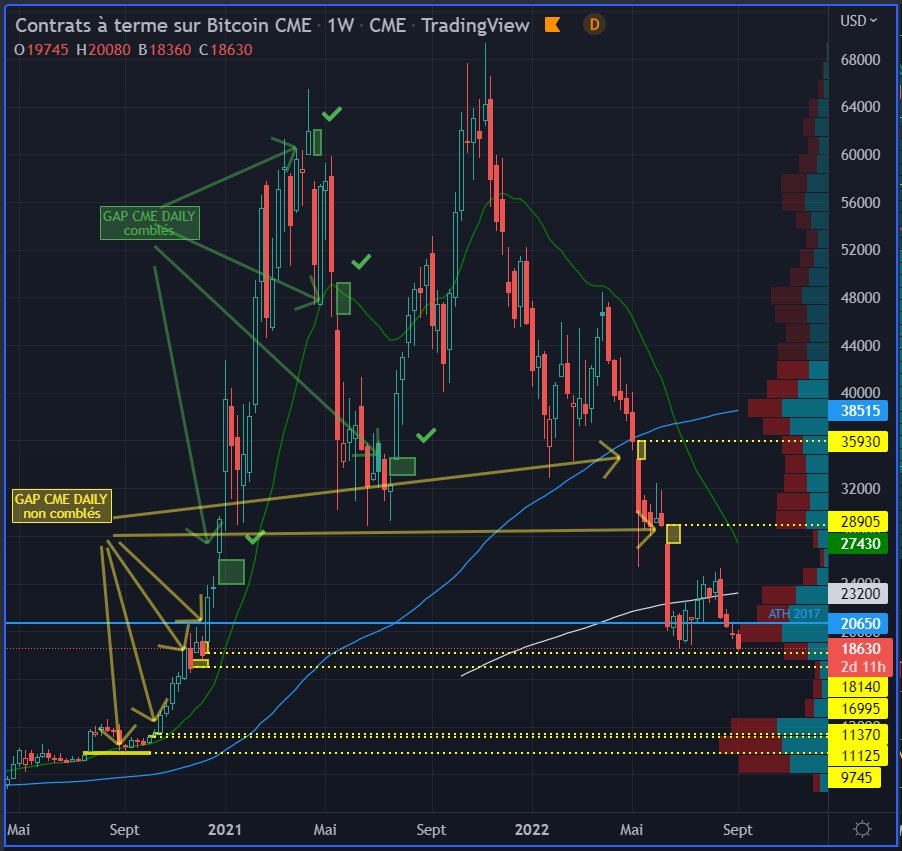Click the 28905 yellow price label
902x851 pixels.
[x=857, y=521]
